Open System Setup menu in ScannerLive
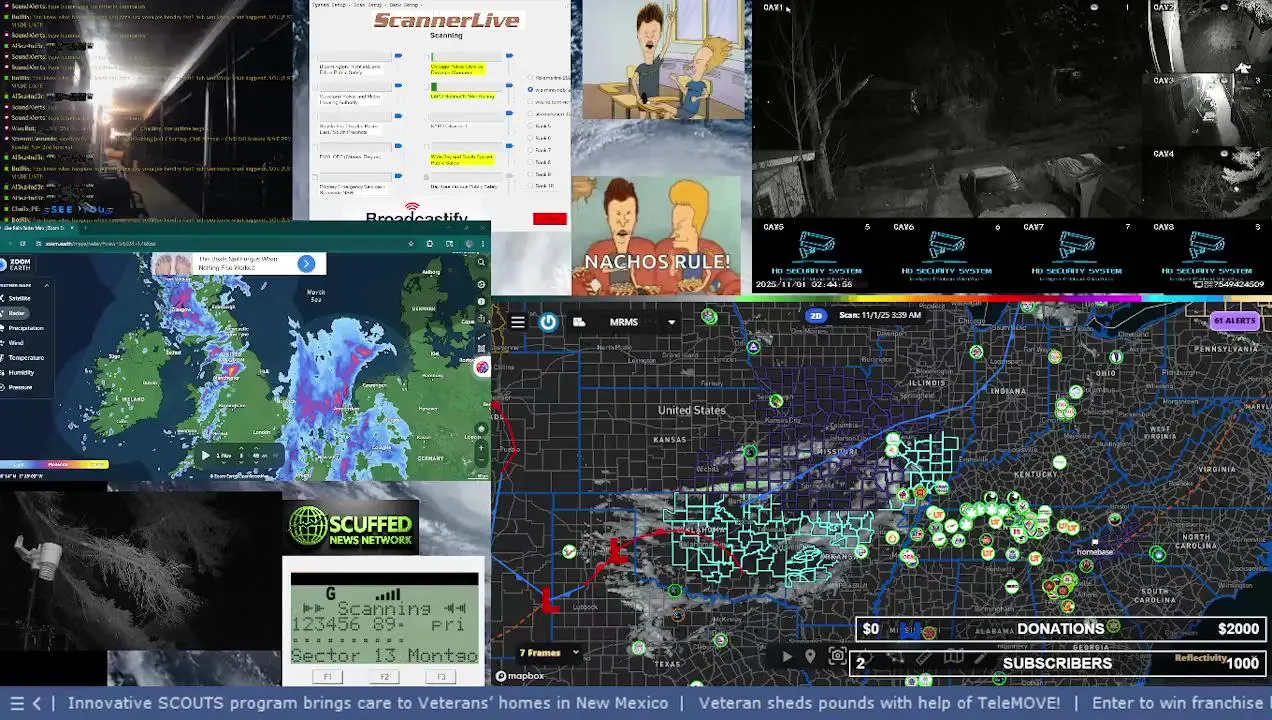Image resolution: width=1272 pixels, height=720 pixels. coord(329,5)
